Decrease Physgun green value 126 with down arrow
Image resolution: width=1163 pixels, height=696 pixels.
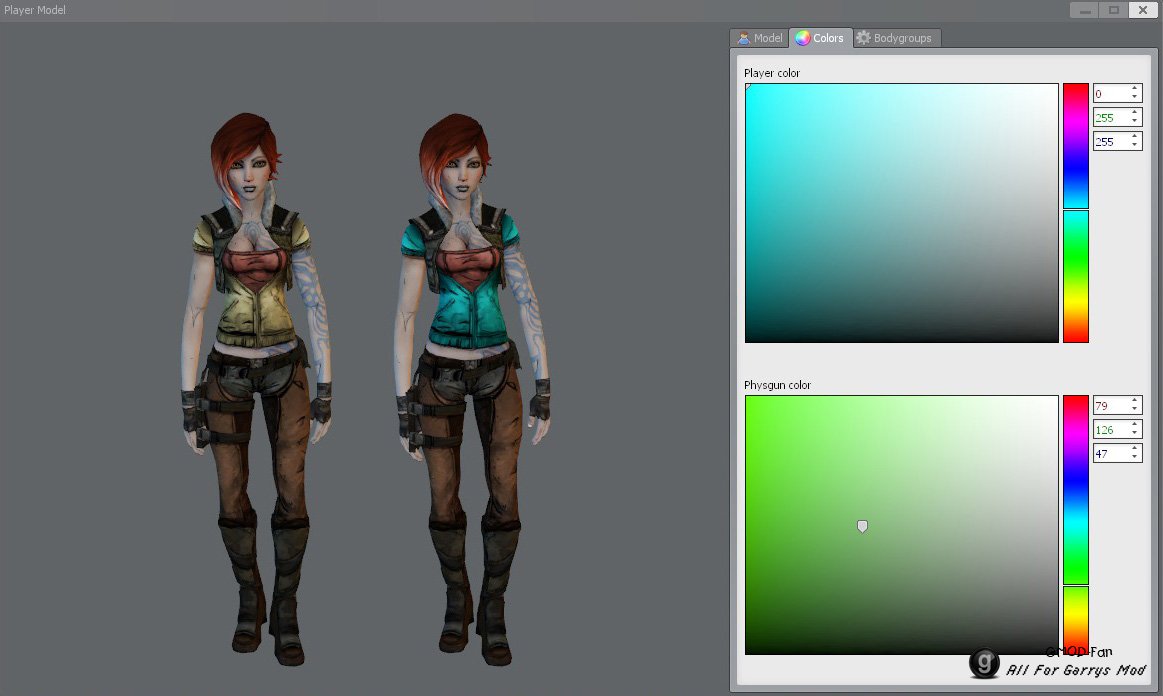(x=1135, y=433)
